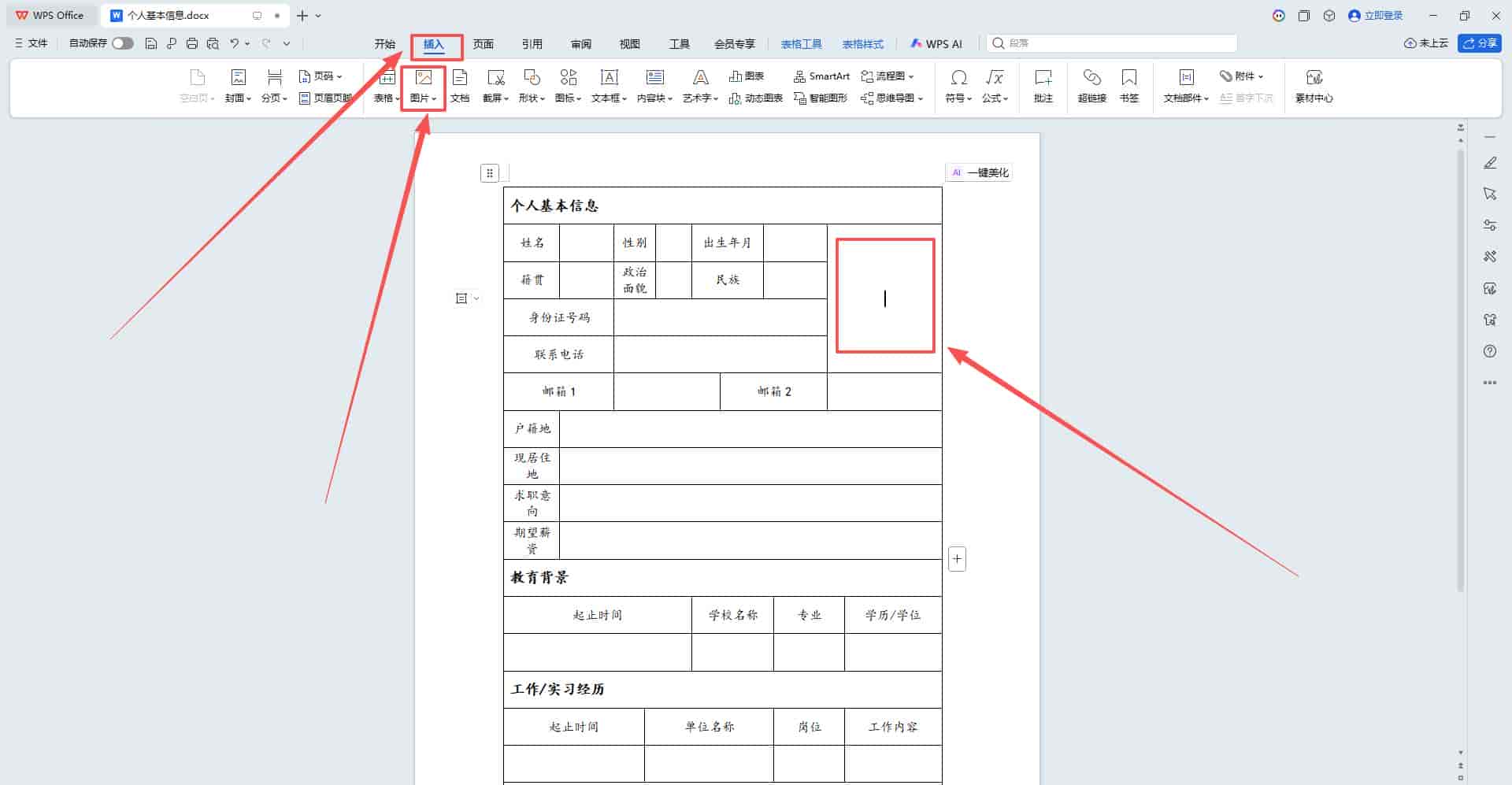The width and height of the screenshot is (1512, 785).
Task: Insert a 超链接 hyperlink
Action: [x=1091, y=86]
